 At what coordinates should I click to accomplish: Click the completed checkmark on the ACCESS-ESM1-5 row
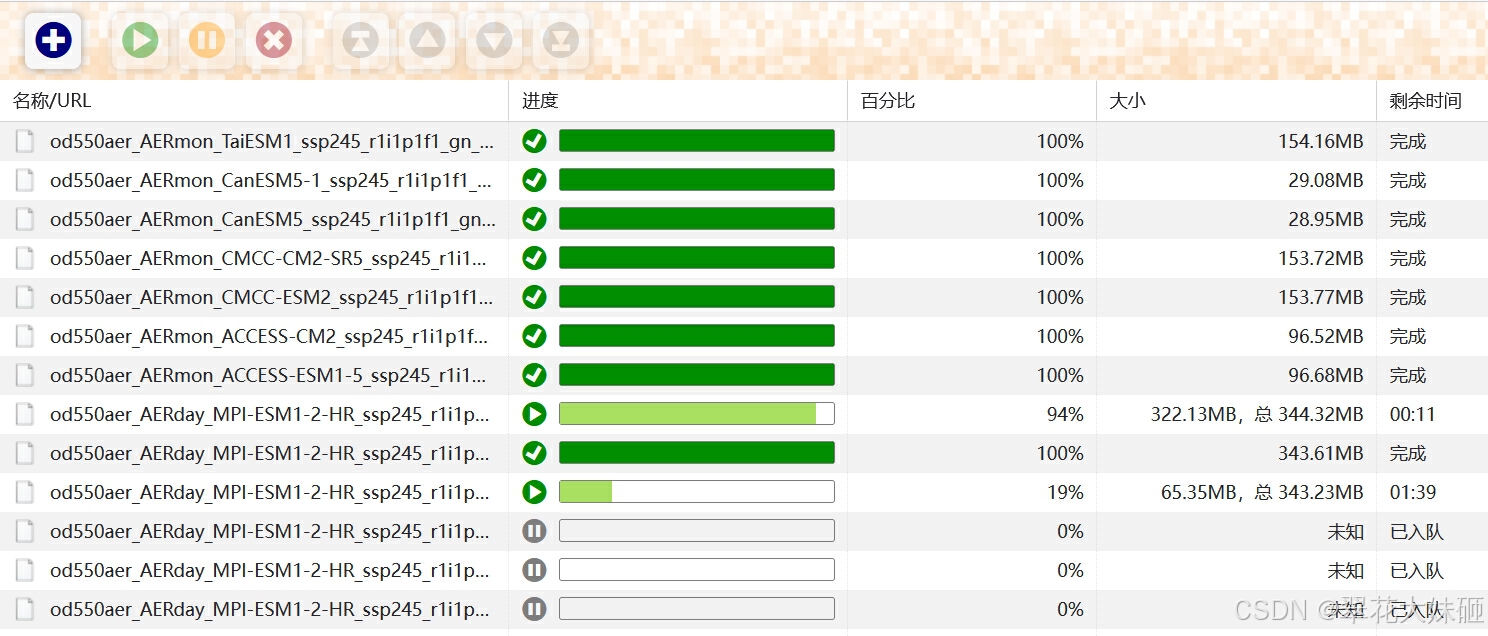(x=535, y=375)
